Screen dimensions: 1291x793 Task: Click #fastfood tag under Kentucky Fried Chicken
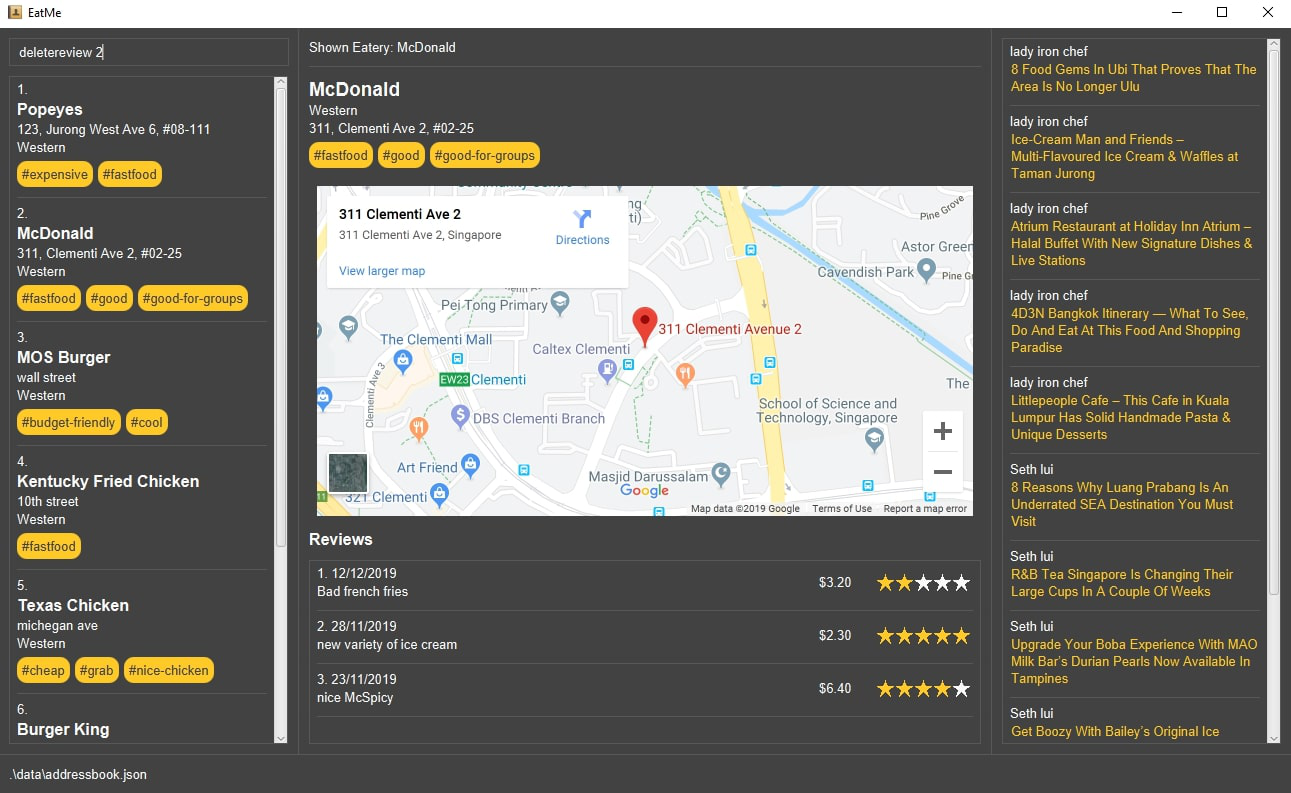(49, 546)
